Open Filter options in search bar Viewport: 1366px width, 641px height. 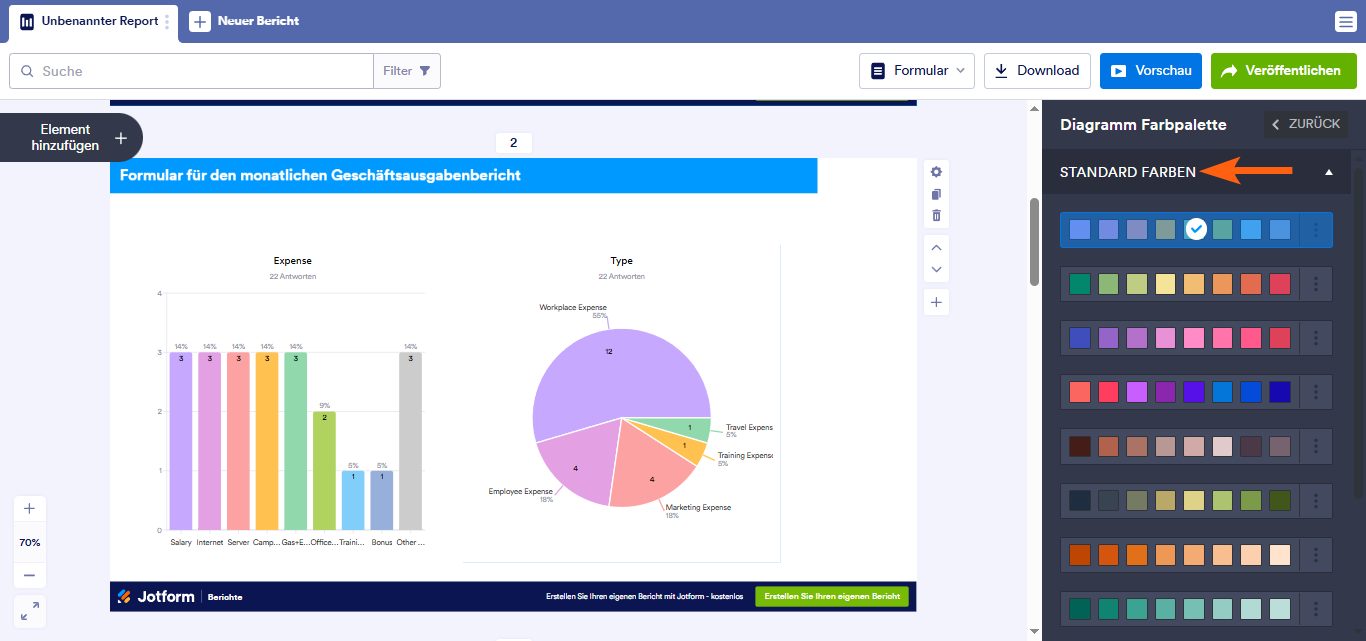[407, 71]
